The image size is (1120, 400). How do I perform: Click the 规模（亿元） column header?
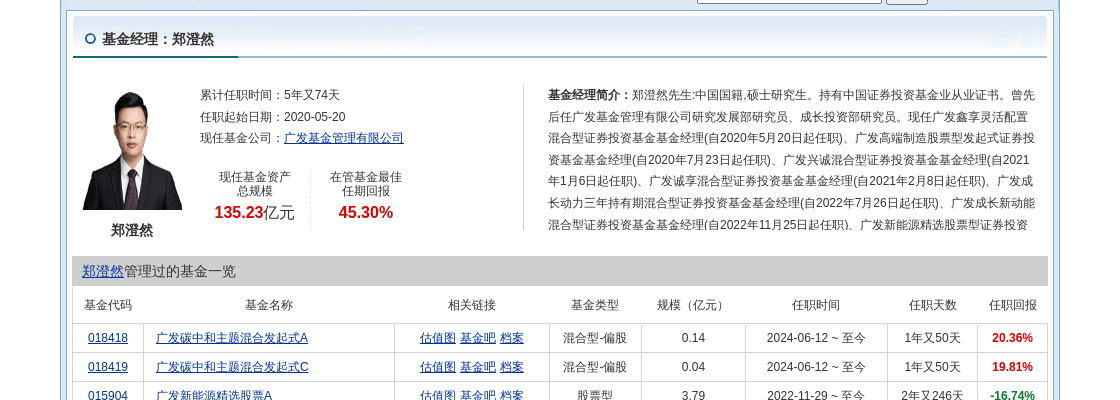click(693, 305)
